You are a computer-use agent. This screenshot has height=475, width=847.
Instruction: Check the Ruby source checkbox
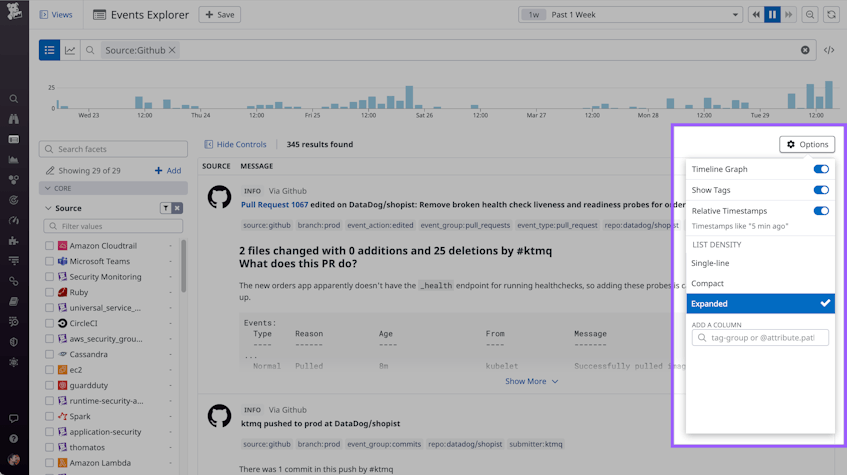[49, 292]
